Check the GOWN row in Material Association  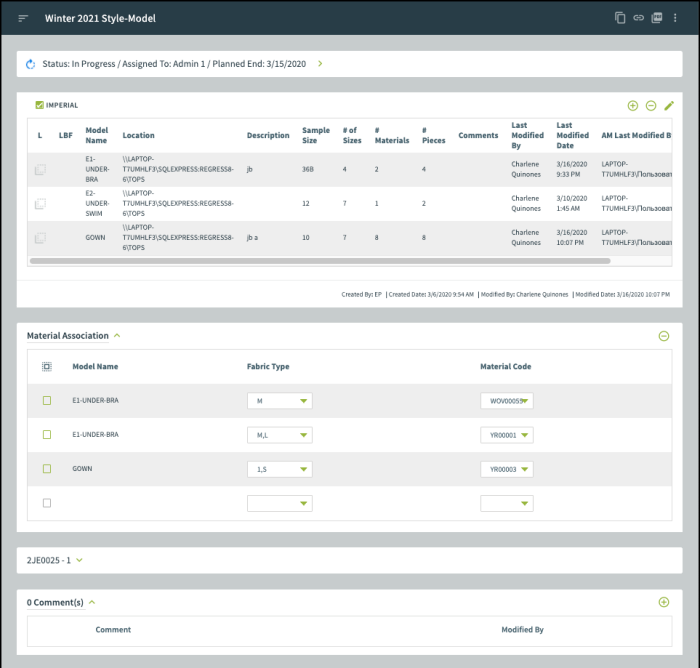point(46,468)
